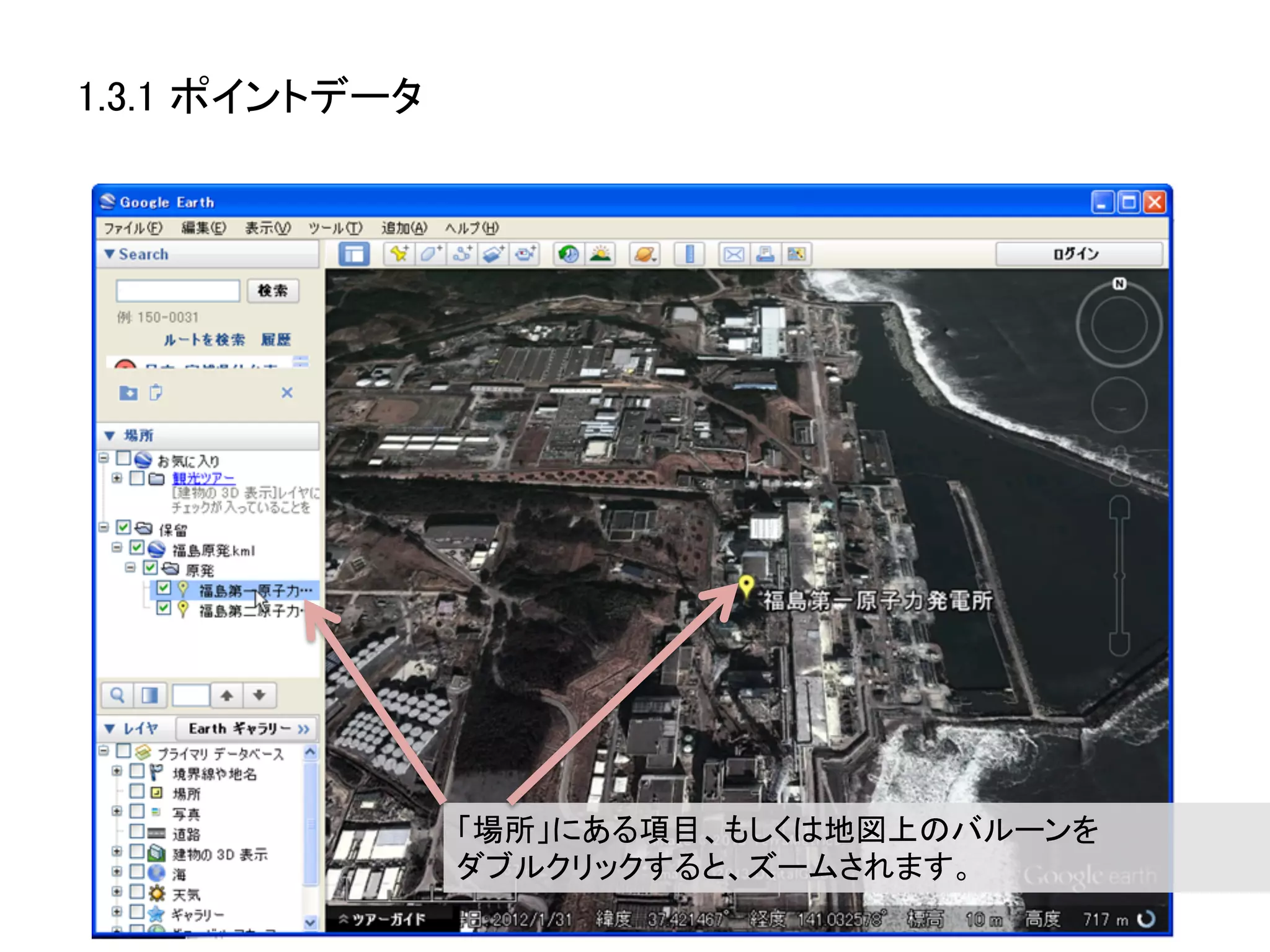Collapse the 原発 tree node

click(x=130, y=568)
